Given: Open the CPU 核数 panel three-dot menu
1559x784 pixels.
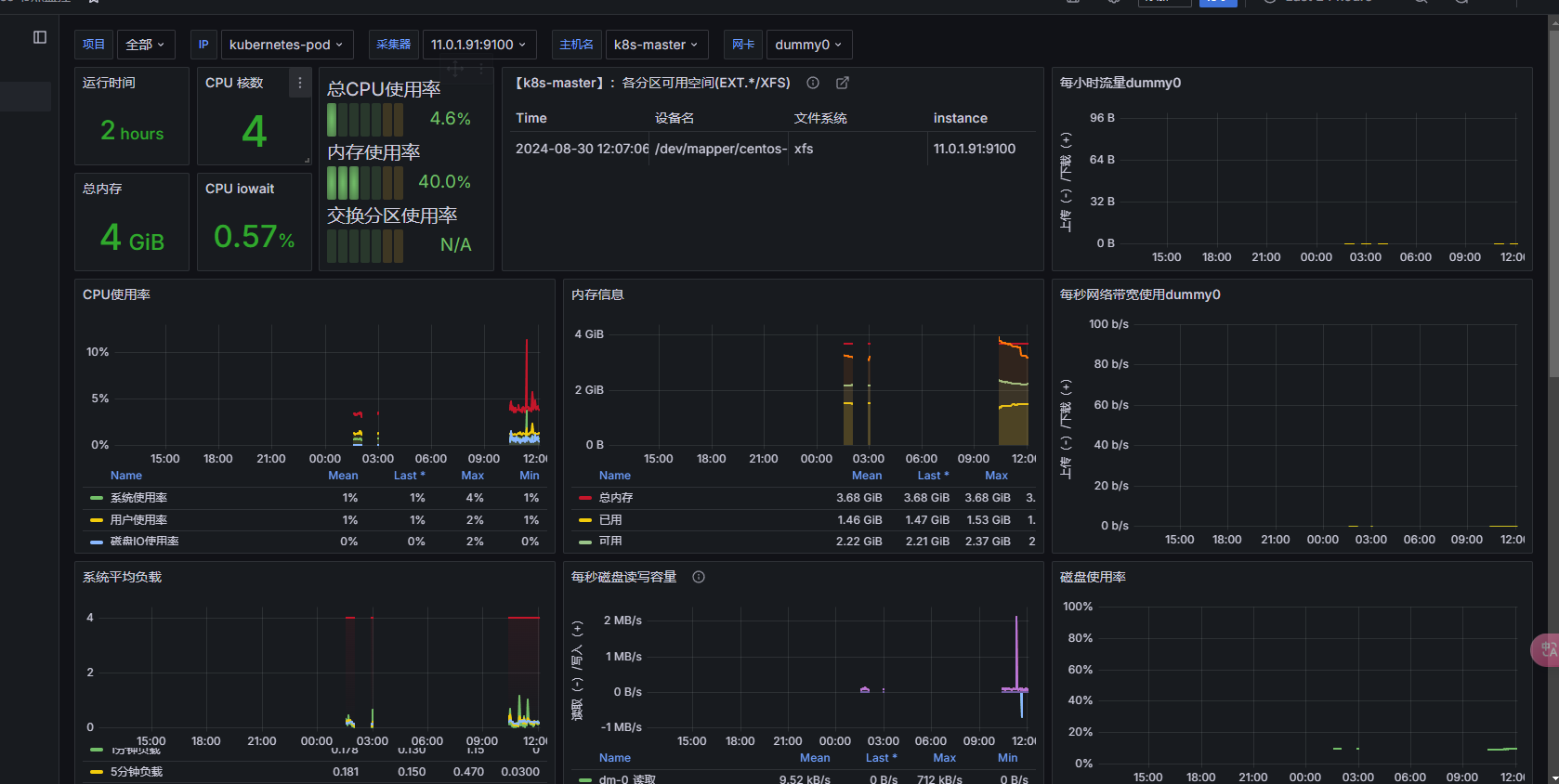Looking at the screenshot, I should pyautogui.click(x=299, y=83).
